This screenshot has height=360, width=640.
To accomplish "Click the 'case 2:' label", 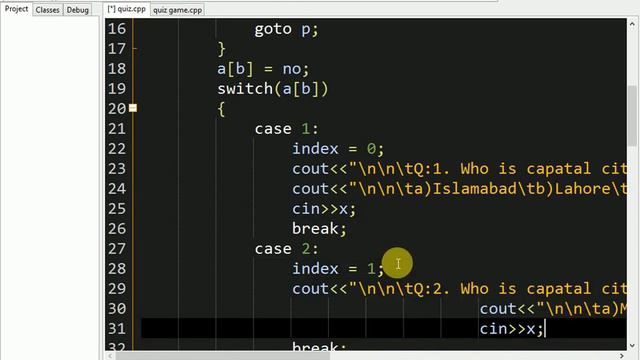I will coord(286,249).
